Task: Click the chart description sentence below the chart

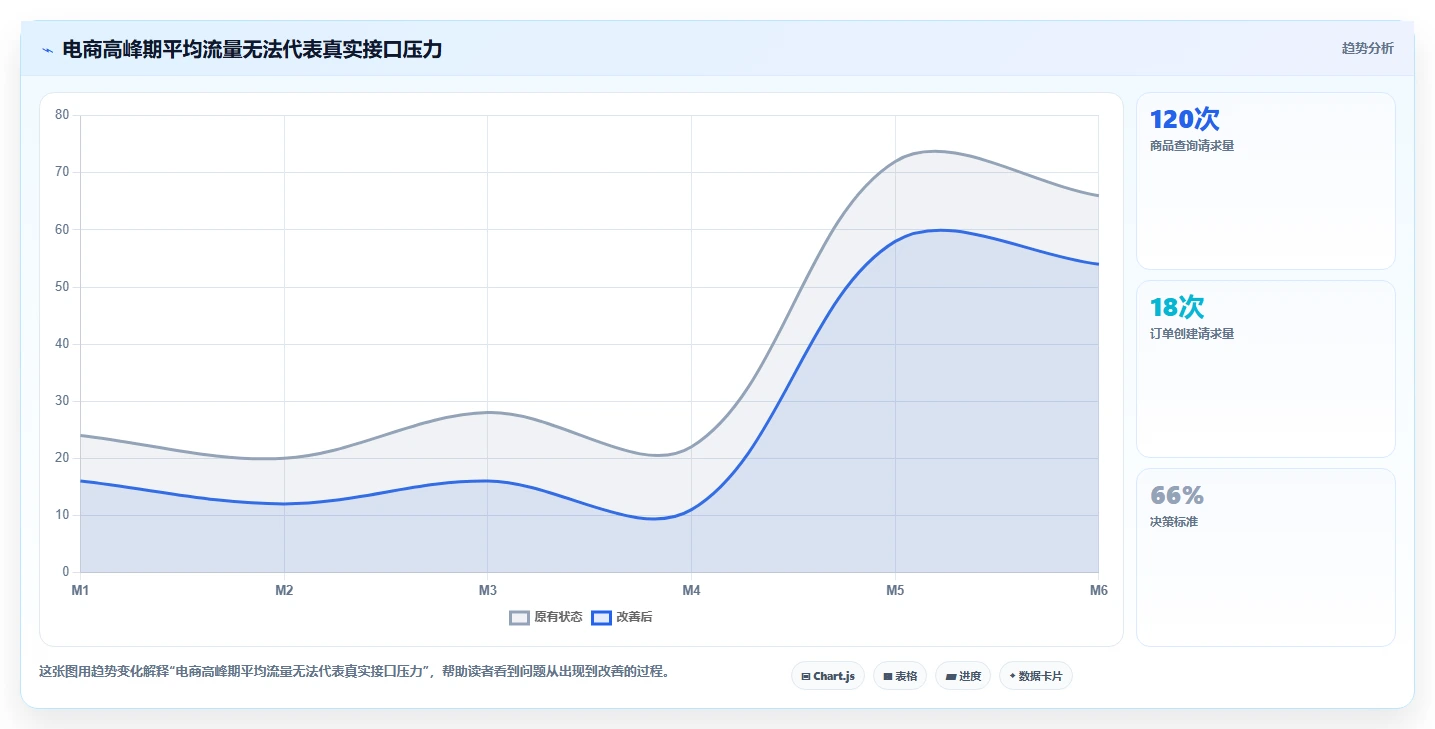Action: pyautogui.click(x=354, y=671)
